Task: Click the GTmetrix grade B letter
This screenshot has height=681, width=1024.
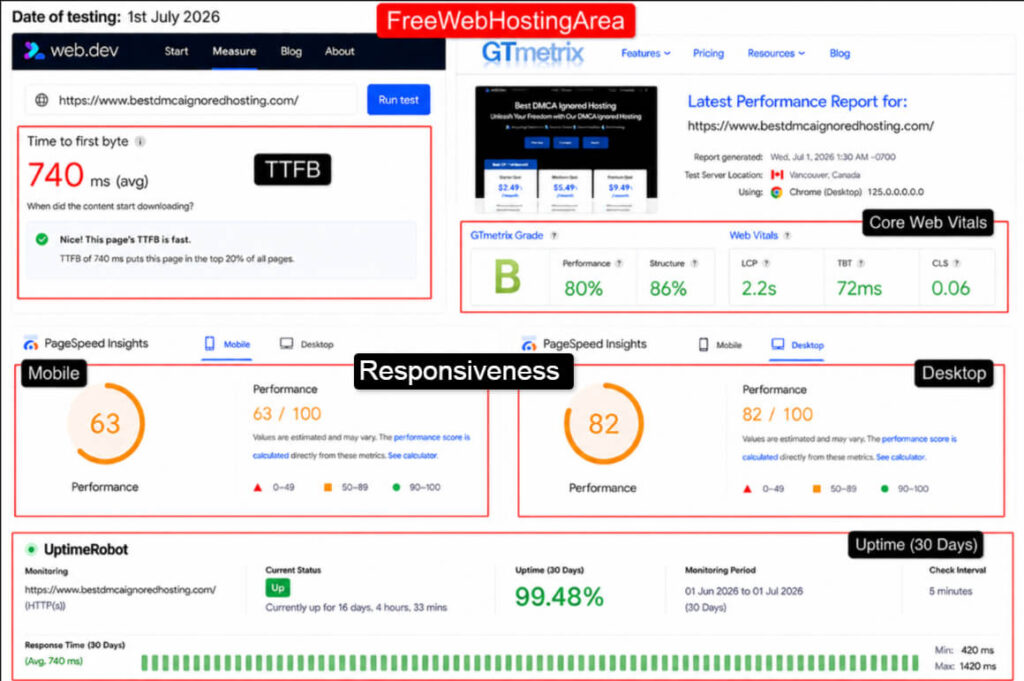Action: point(507,277)
